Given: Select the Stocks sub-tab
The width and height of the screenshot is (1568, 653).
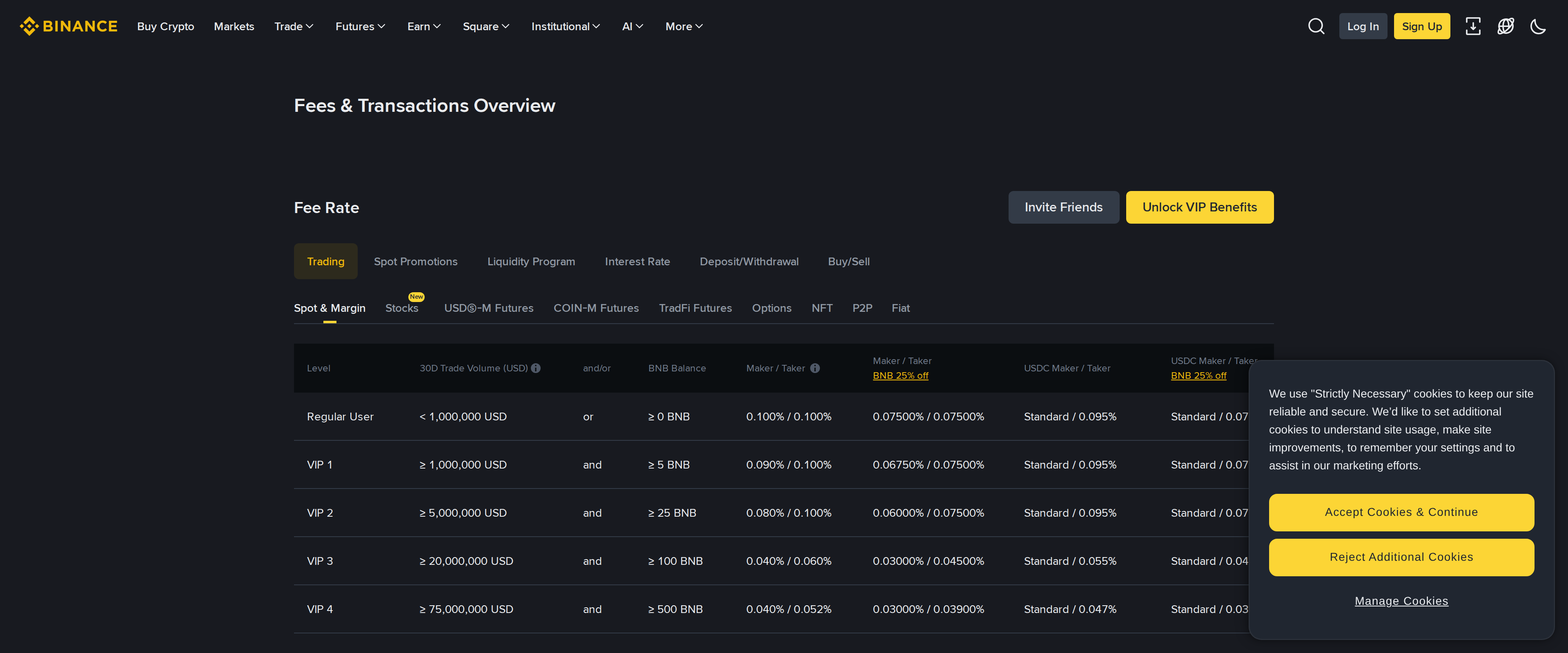Looking at the screenshot, I should (402, 308).
